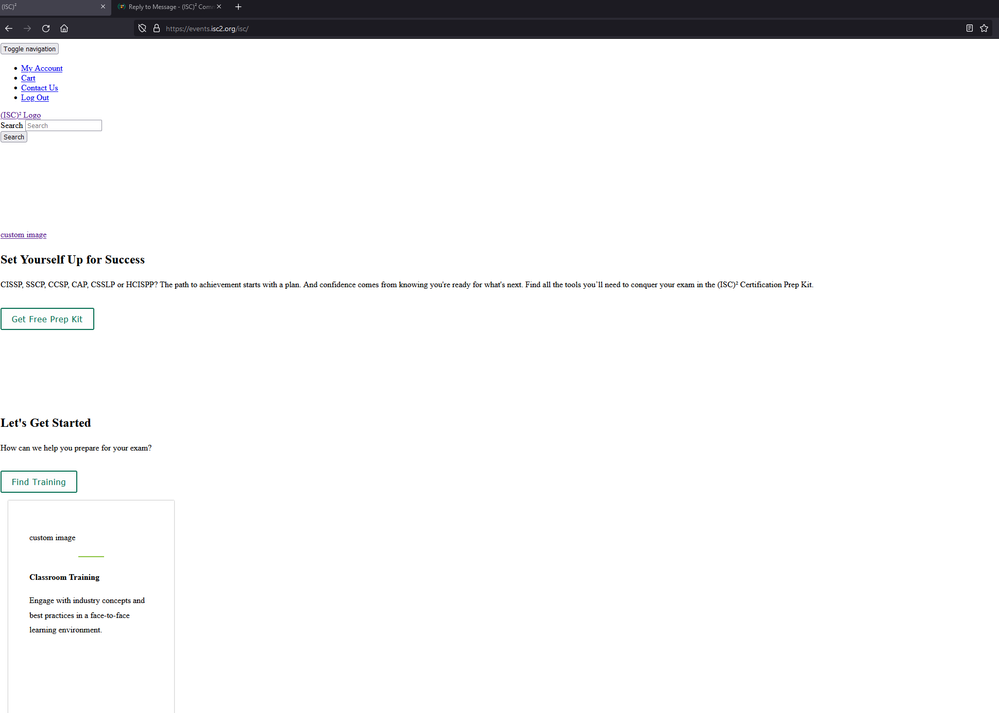Screen dimensions: 999x713
Task: Open the Cart link
Action: click(28, 78)
